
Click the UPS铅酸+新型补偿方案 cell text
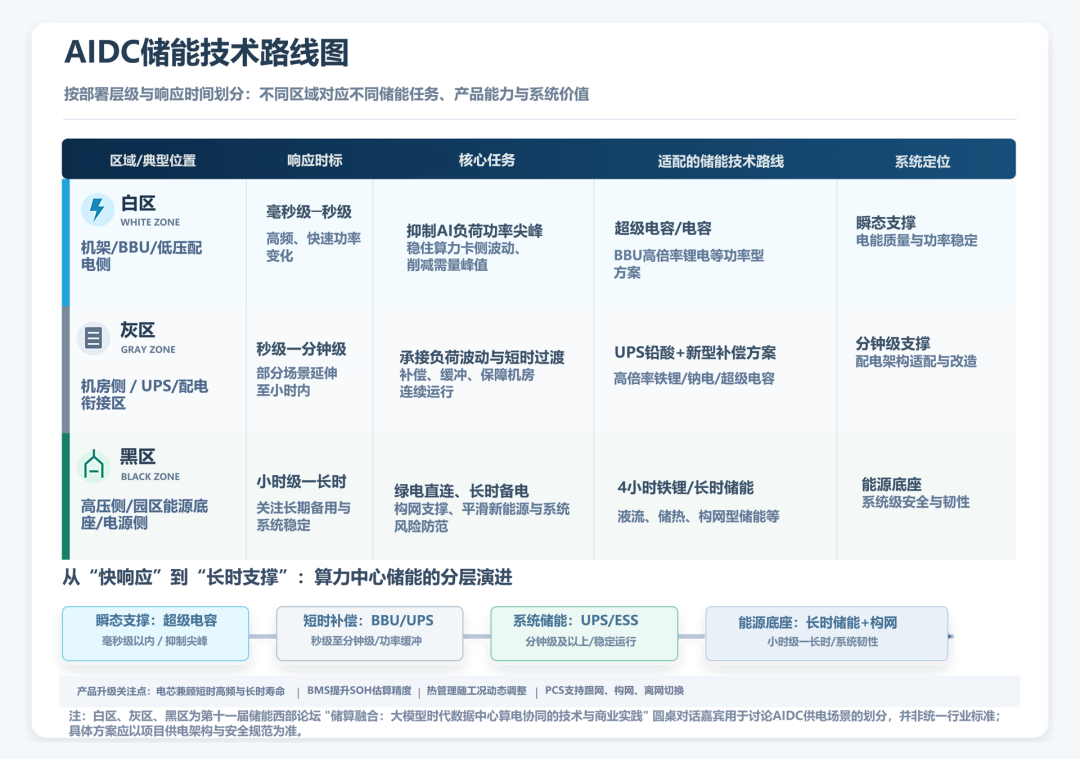click(x=695, y=353)
